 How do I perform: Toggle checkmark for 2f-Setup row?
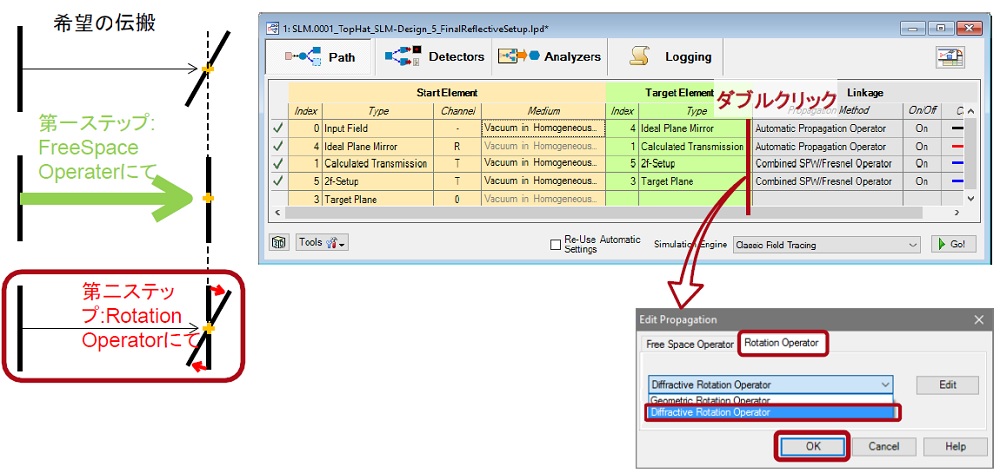[x=277, y=181]
